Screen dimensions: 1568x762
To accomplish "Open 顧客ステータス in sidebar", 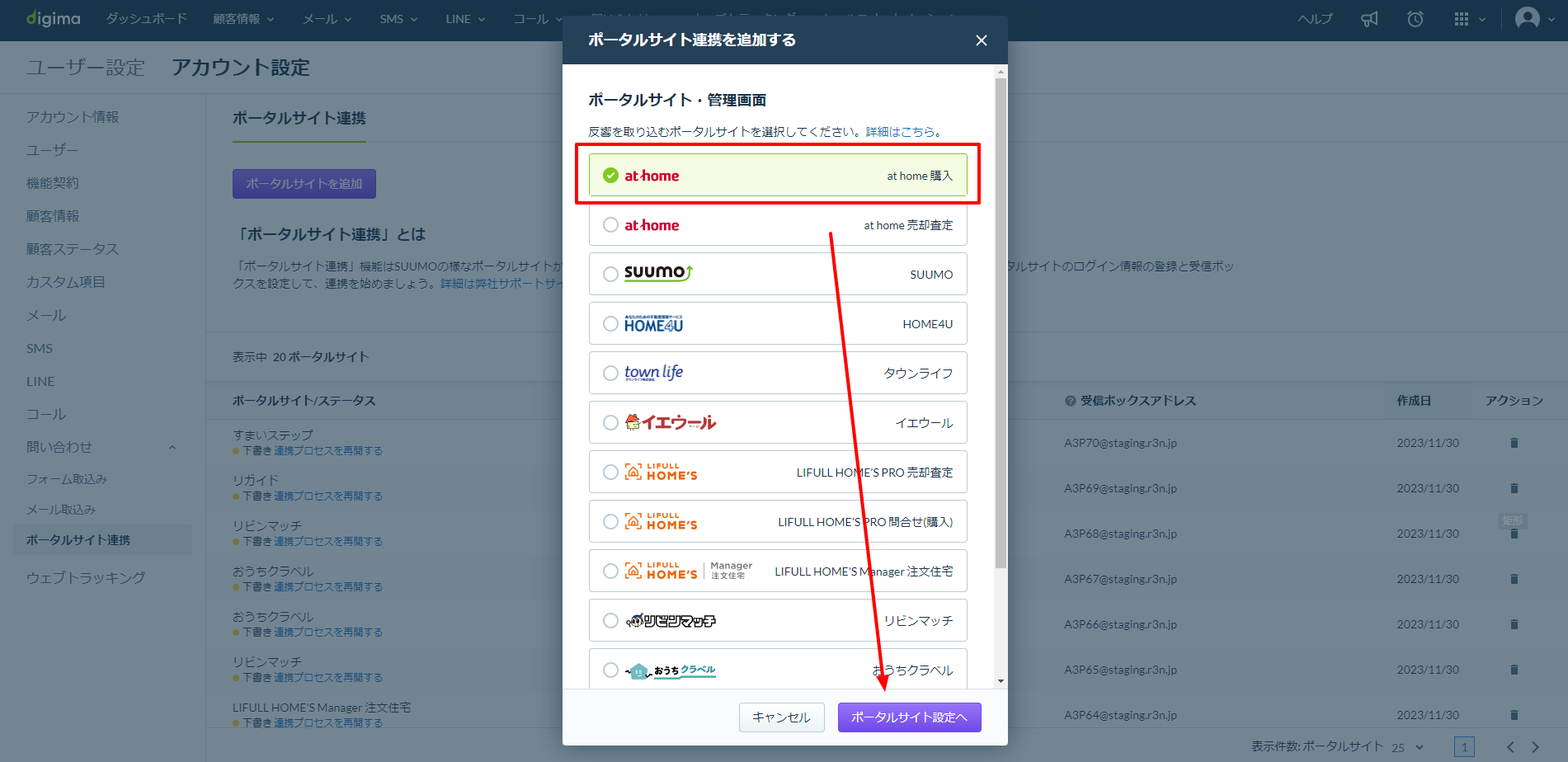I will tap(73, 249).
